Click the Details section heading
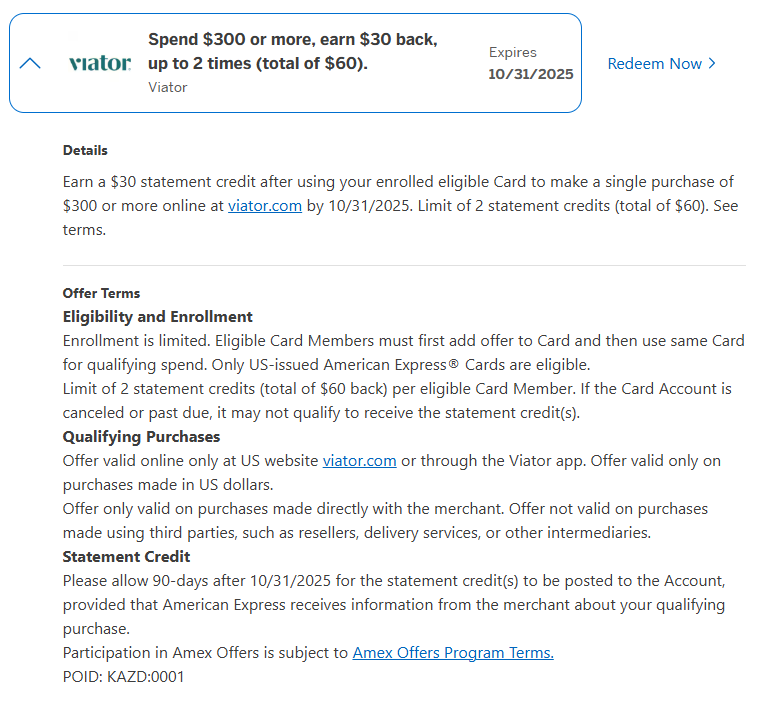Viewport: 759px width, 709px height. [85, 150]
